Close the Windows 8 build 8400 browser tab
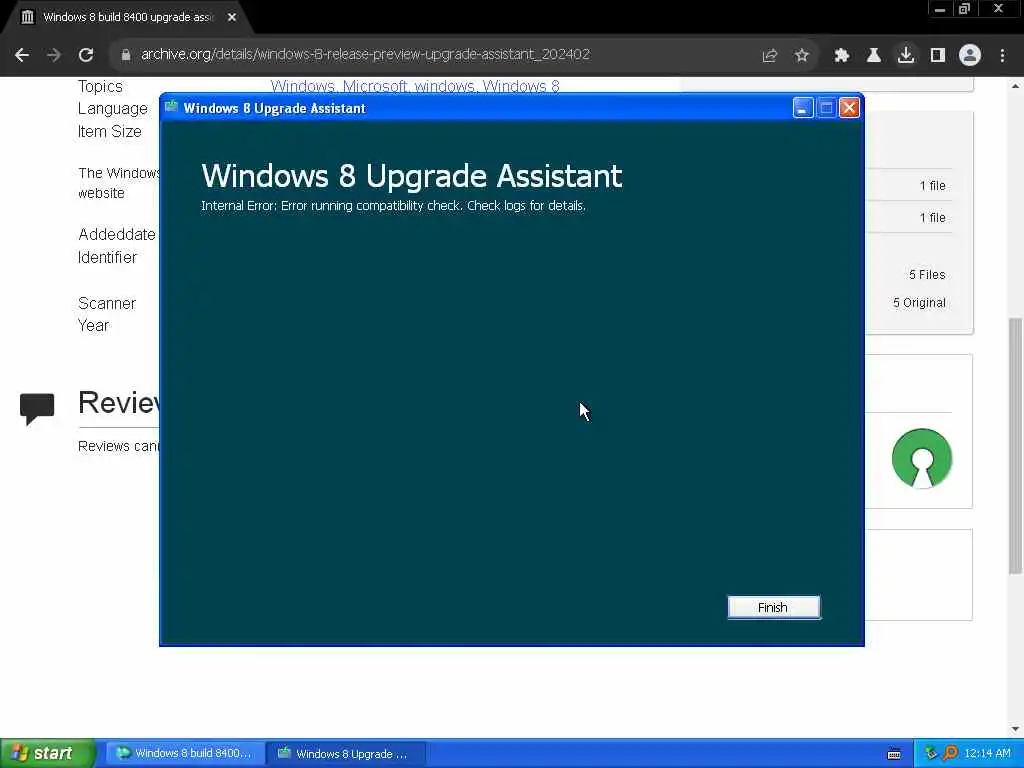This screenshot has width=1024, height=768. click(232, 17)
